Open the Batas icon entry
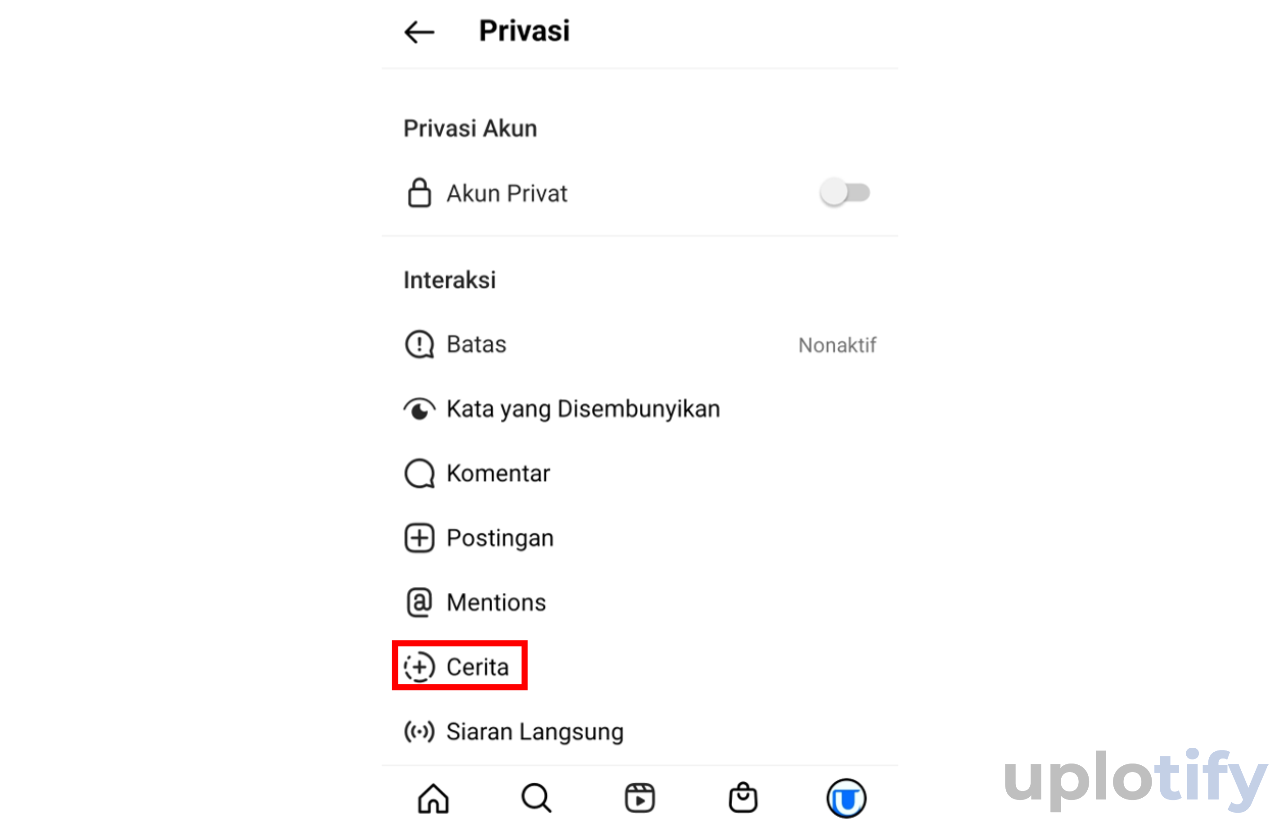This screenshot has height=827, width=1280. (419, 345)
